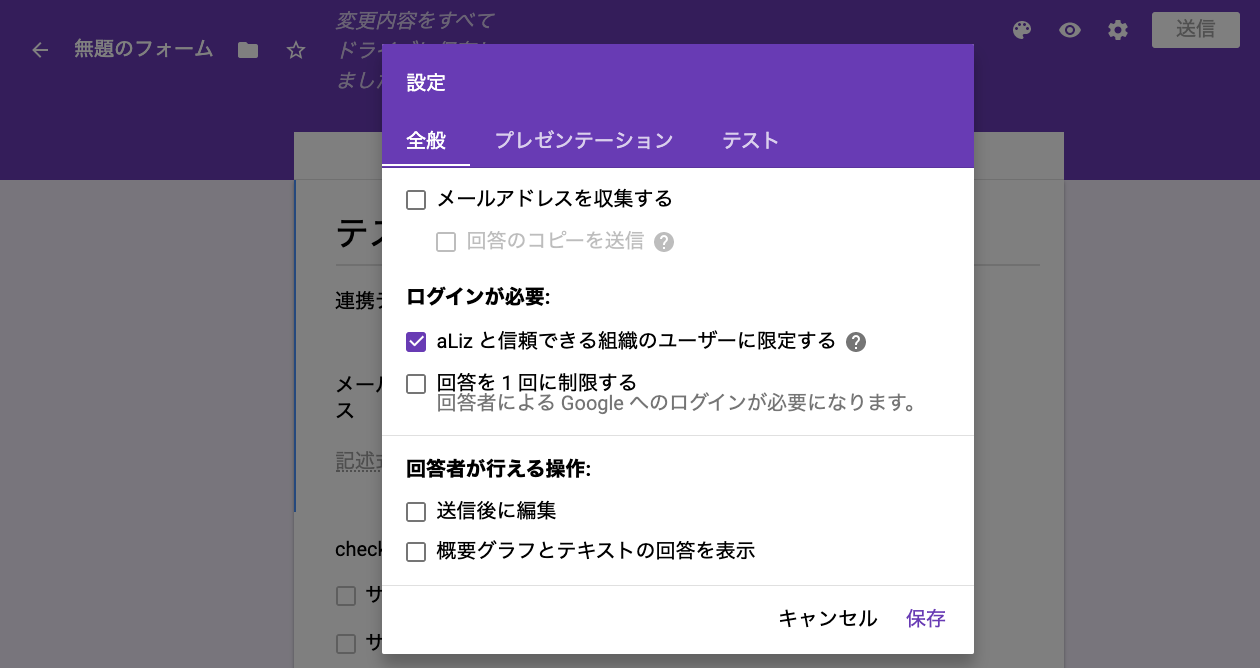This screenshot has width=1260, height=668.
Task: Click the 無題のフォーム title field
Action: [x=143, y=49]
